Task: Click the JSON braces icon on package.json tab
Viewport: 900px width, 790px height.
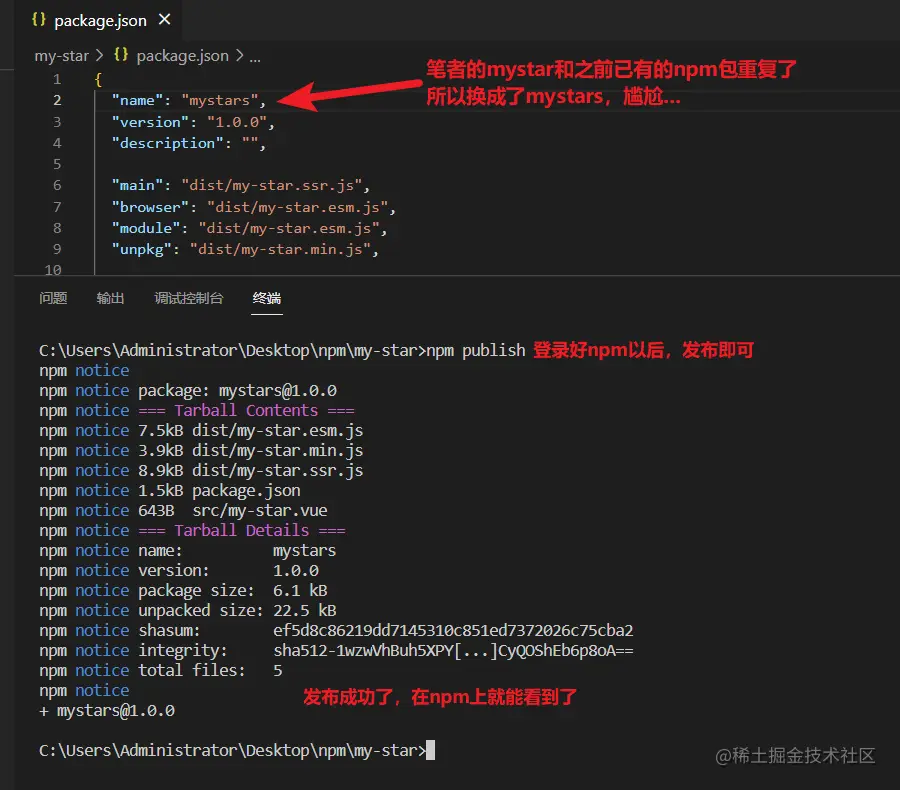Action: (38, 20)
